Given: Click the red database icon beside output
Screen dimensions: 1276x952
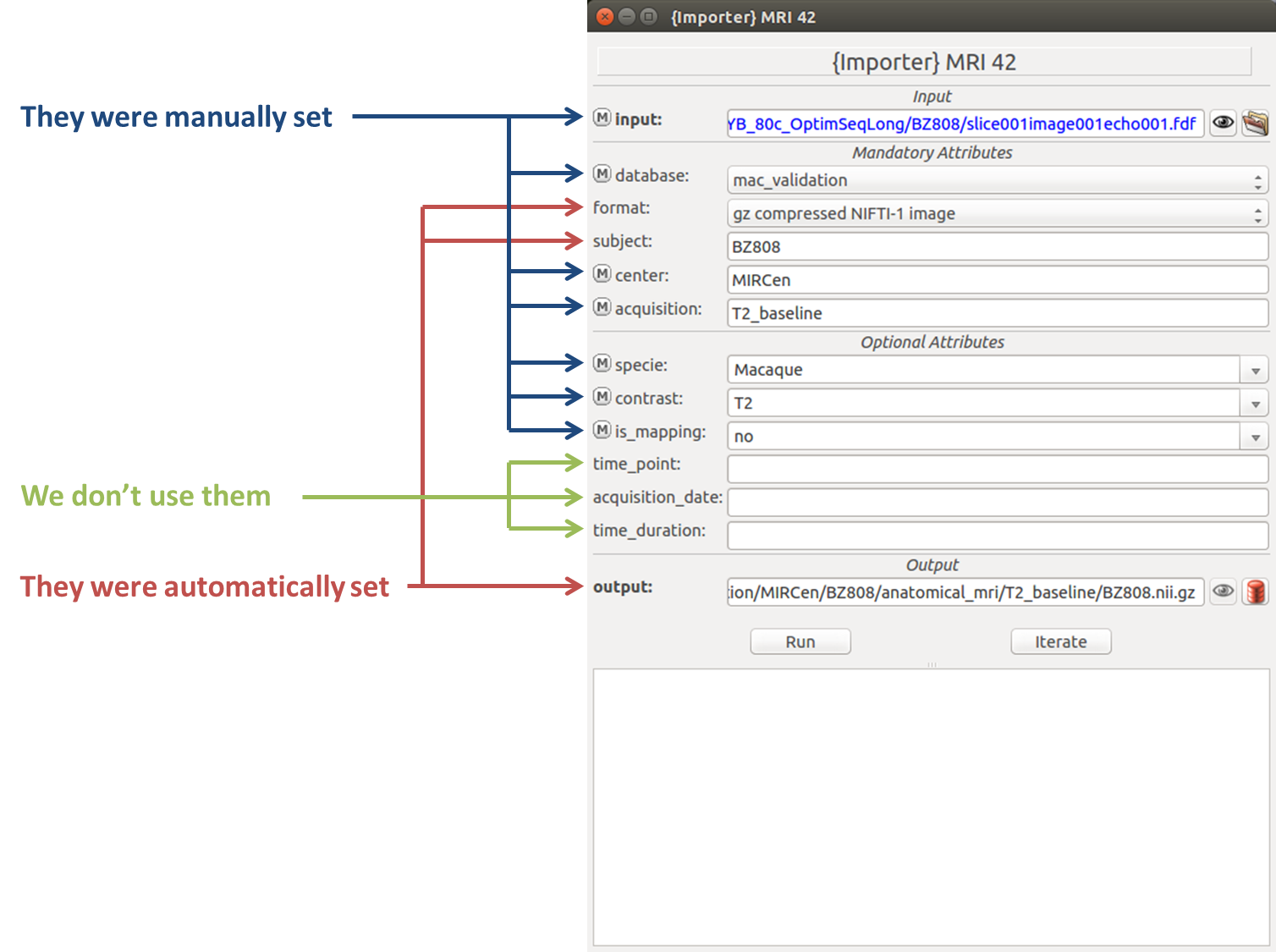Looking at the screenshot, I should pyautogui.click(x=1256, y=592).
